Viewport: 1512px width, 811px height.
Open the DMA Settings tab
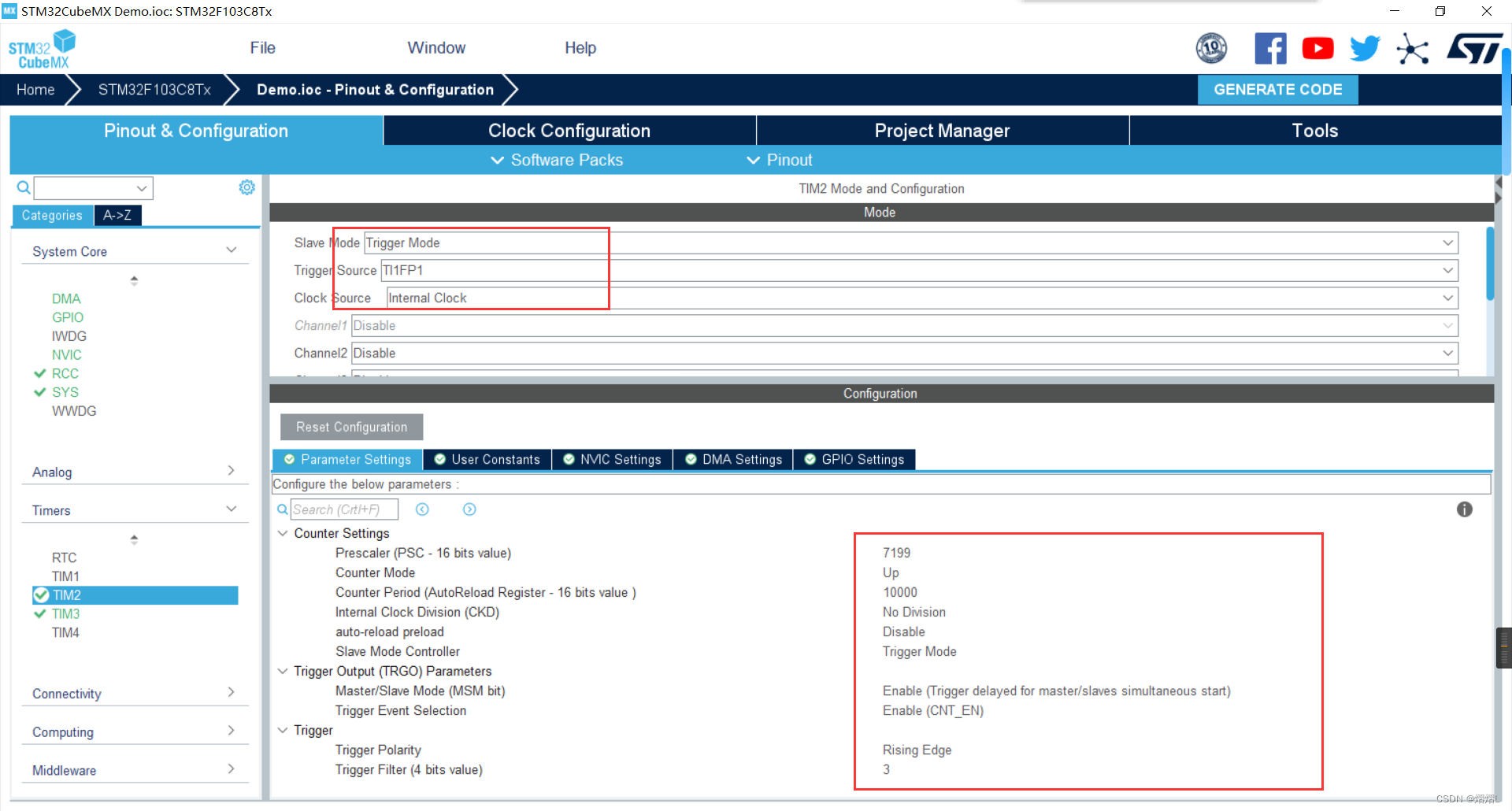click(x=733, y=459)
